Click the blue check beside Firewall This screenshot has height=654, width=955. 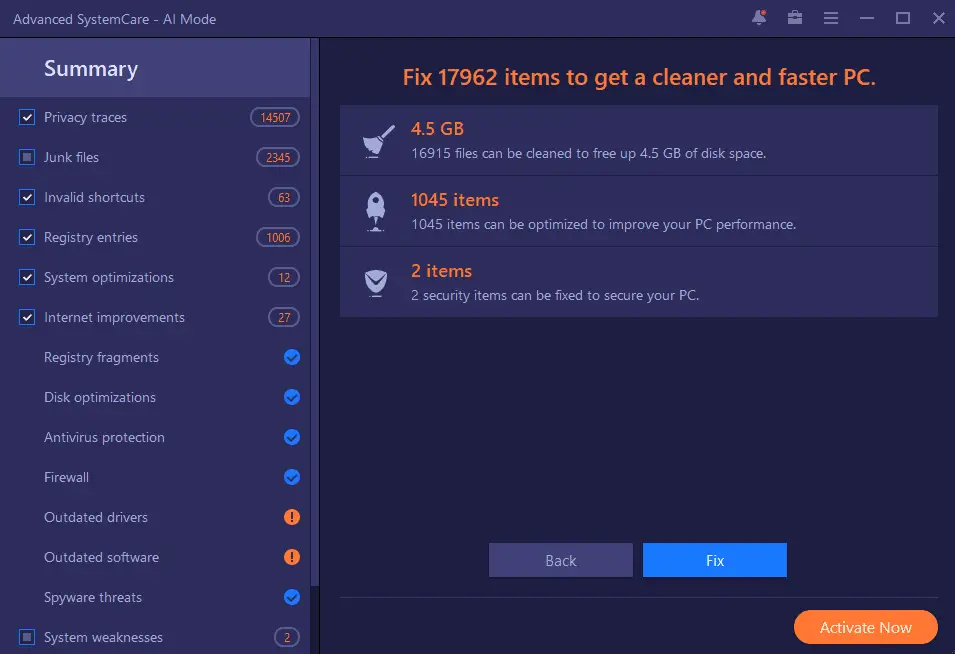[292, 477]
